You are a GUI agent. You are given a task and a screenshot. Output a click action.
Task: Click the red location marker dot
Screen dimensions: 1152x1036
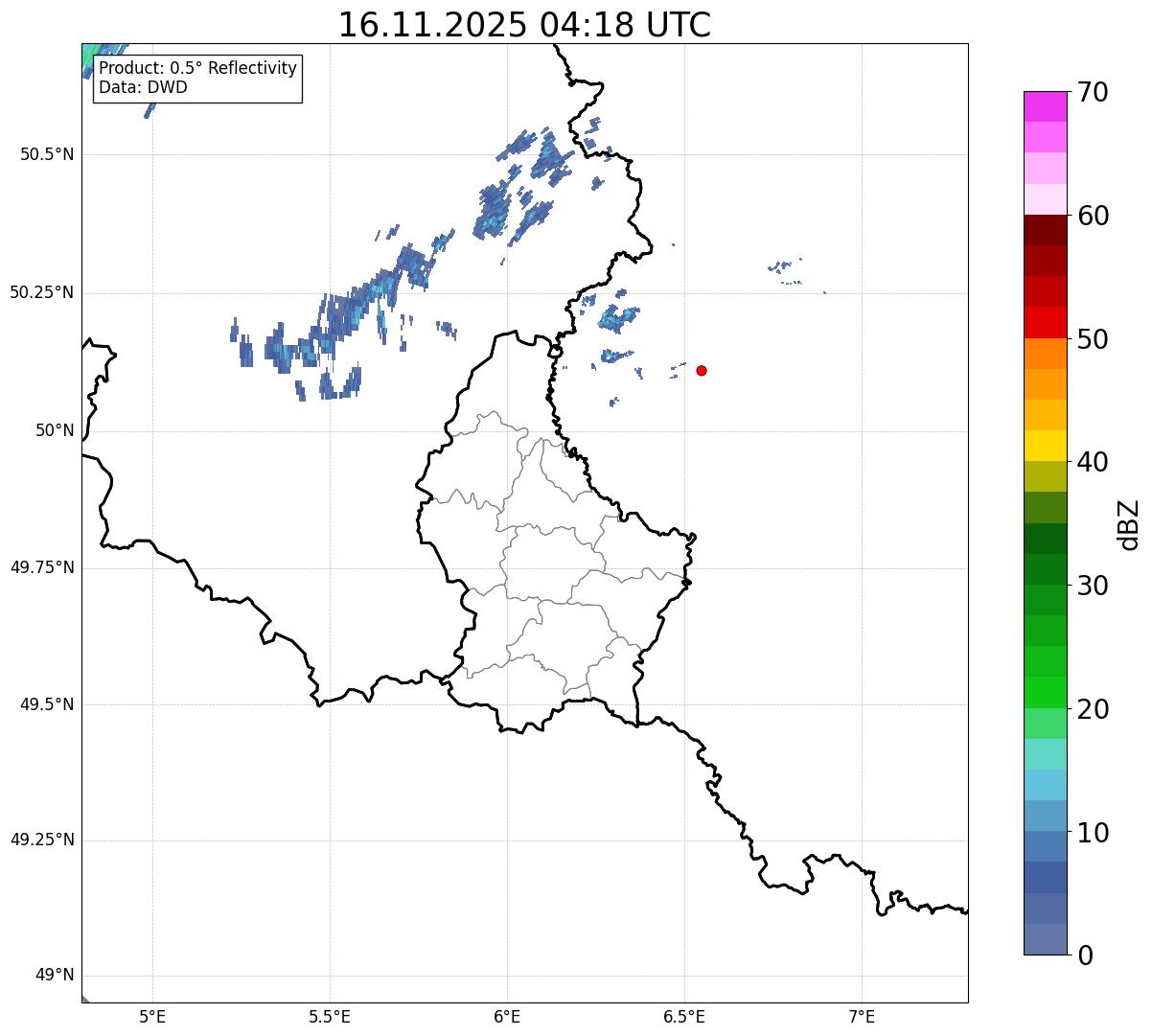tap(702, 370)
